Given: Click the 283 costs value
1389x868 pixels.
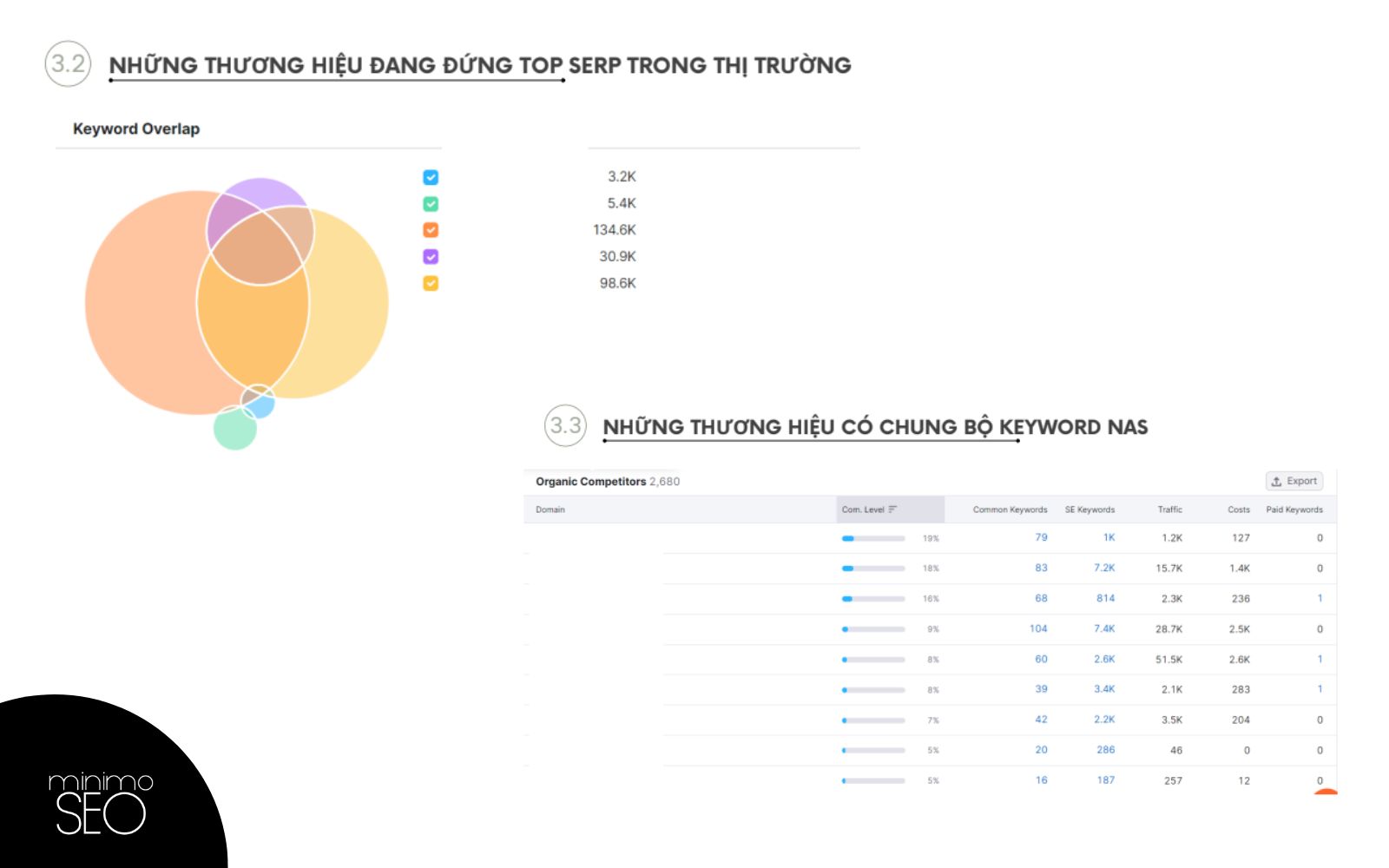Looking at the screenshot, I should [x=1241, y=690].
